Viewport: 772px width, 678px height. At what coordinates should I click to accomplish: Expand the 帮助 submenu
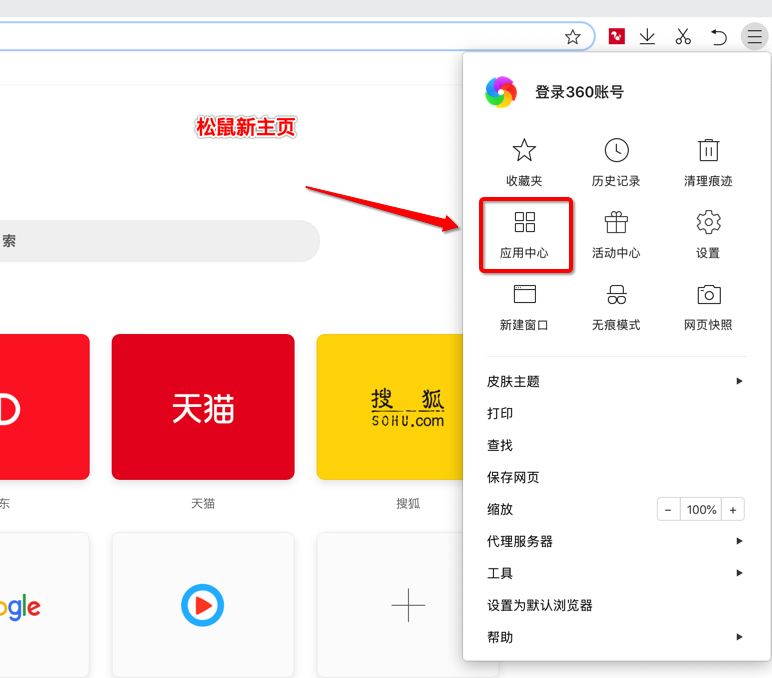[x=616, y=637]
